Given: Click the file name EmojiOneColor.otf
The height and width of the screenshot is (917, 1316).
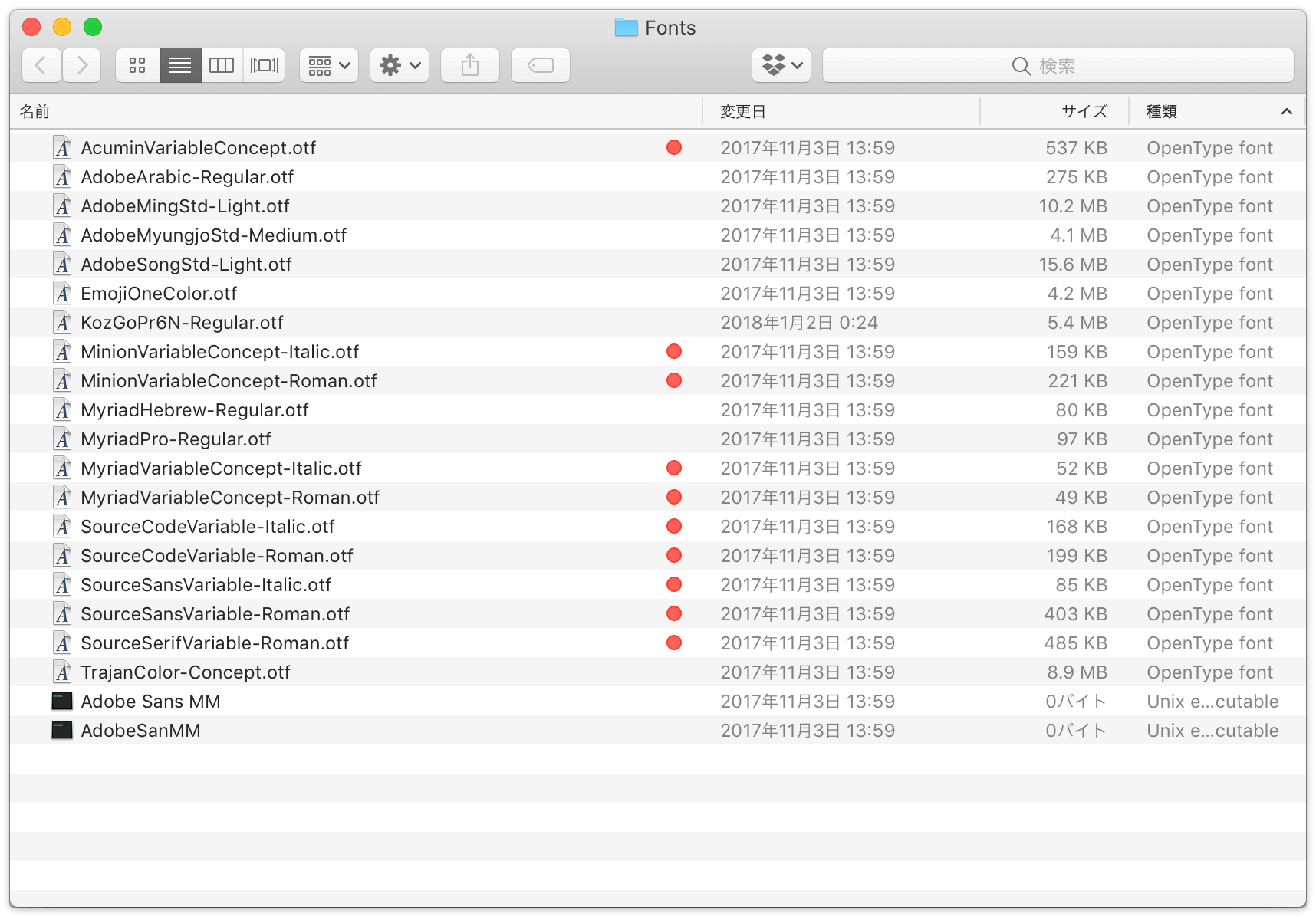Looking at the screenshot, I should (x=159, y=294).
